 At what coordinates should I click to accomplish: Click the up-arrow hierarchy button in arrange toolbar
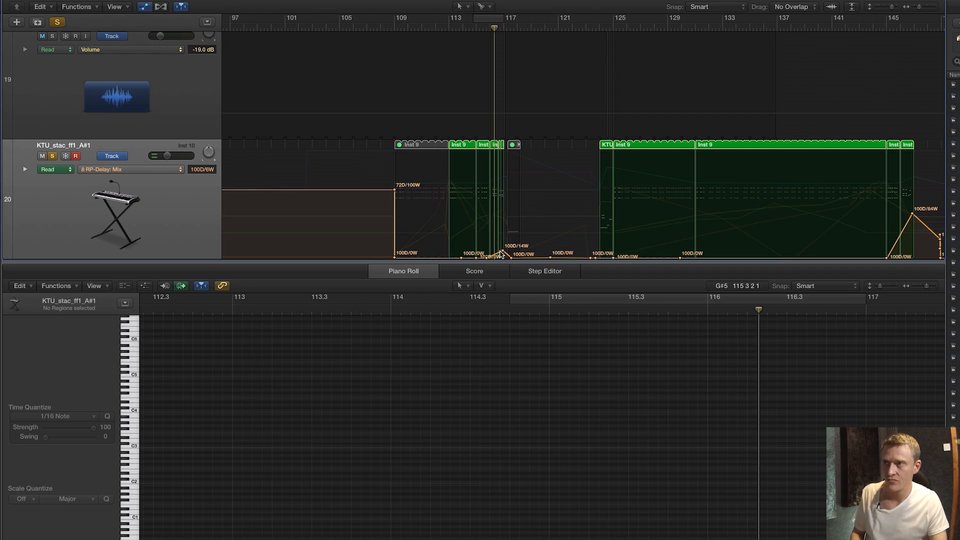[17, 7]
